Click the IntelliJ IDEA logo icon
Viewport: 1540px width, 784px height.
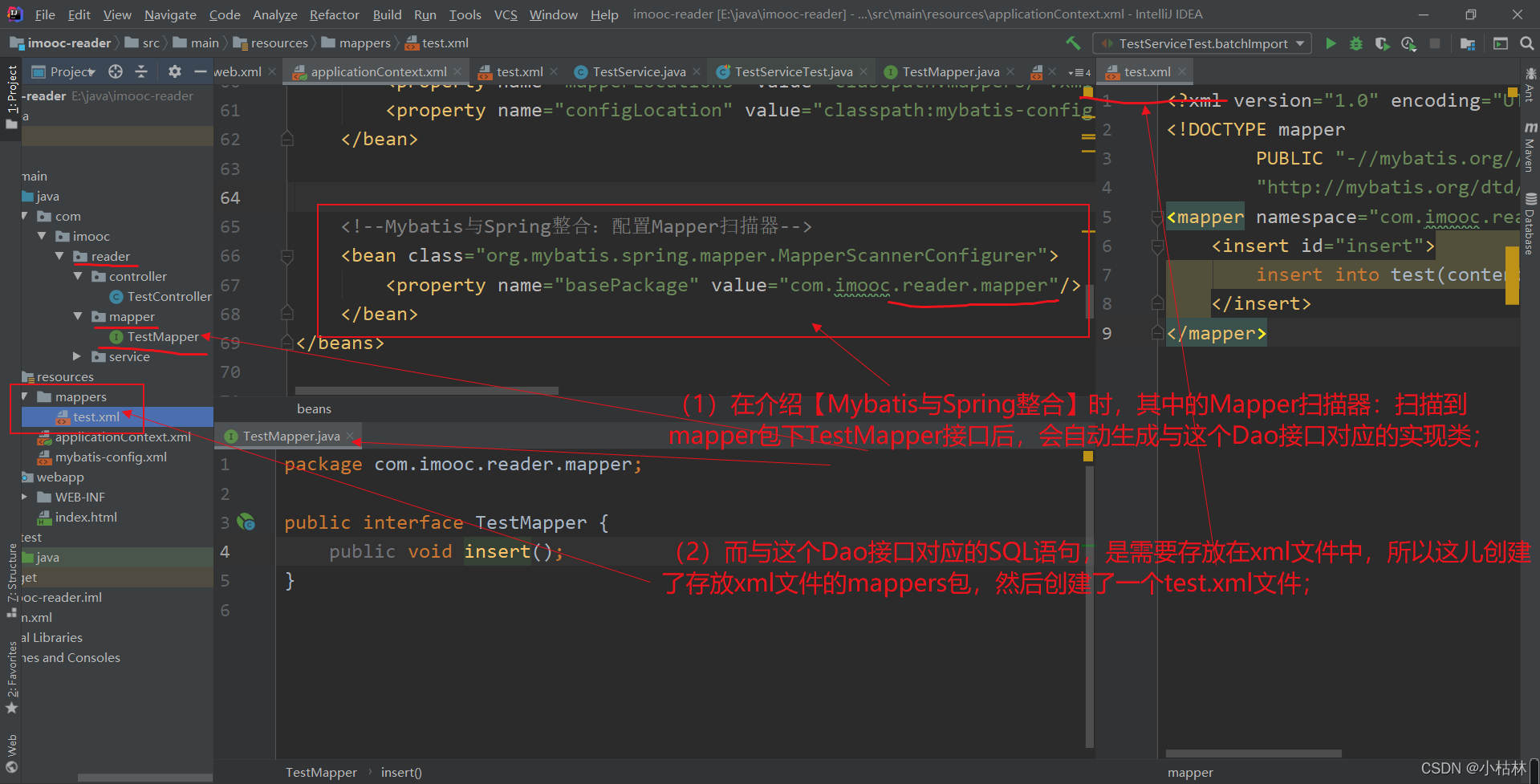click(x=14, y=14)
